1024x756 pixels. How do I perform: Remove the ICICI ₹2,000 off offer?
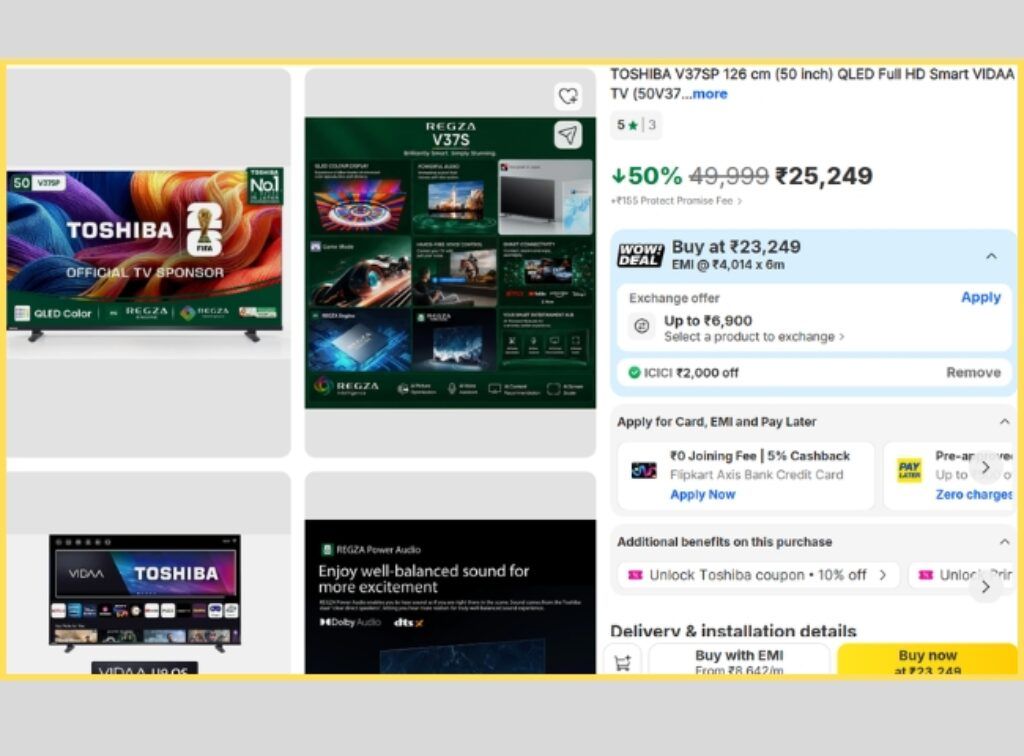[x=973, y=372]
